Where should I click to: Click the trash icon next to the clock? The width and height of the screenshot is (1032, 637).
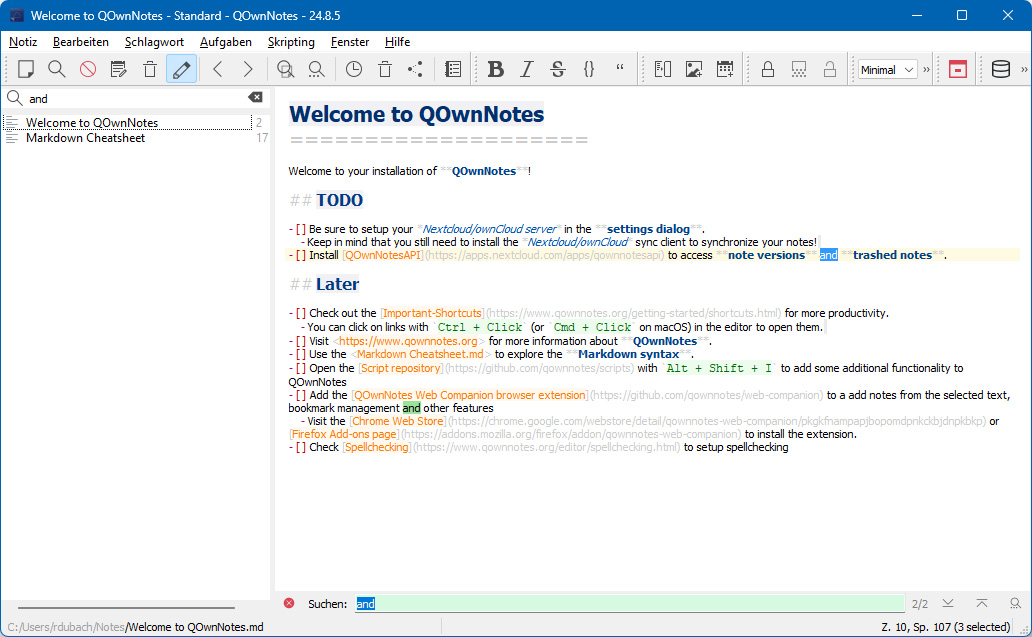tap(385, 69)
